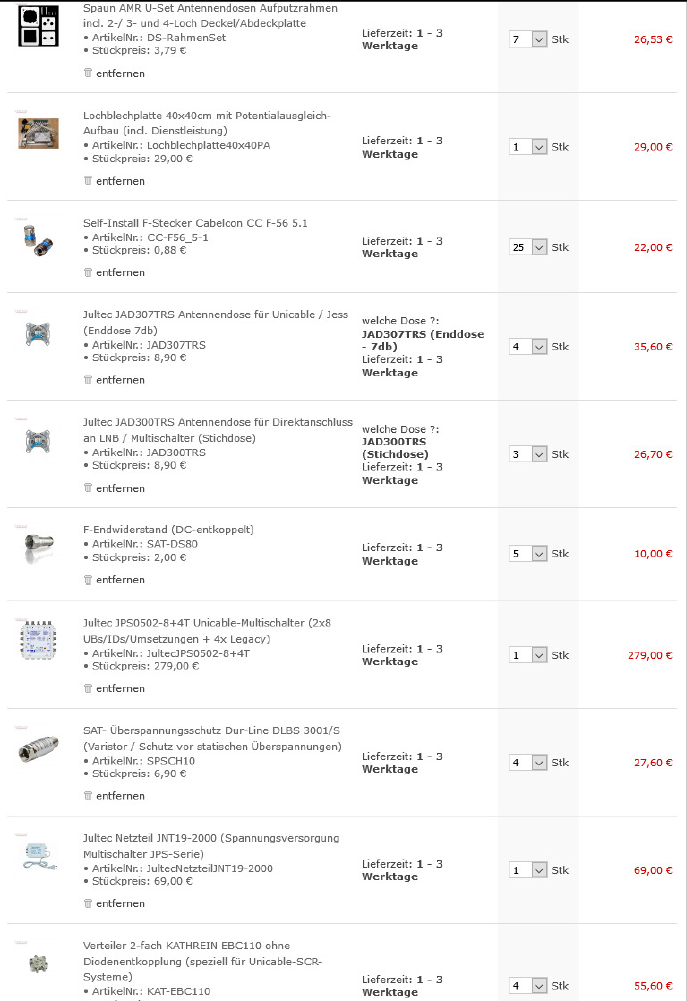This screenshot has height=1001, width=687.
Task: Click 'entfernen' link for Spaun AMR U-Set
Action: [x=120, y=73]
